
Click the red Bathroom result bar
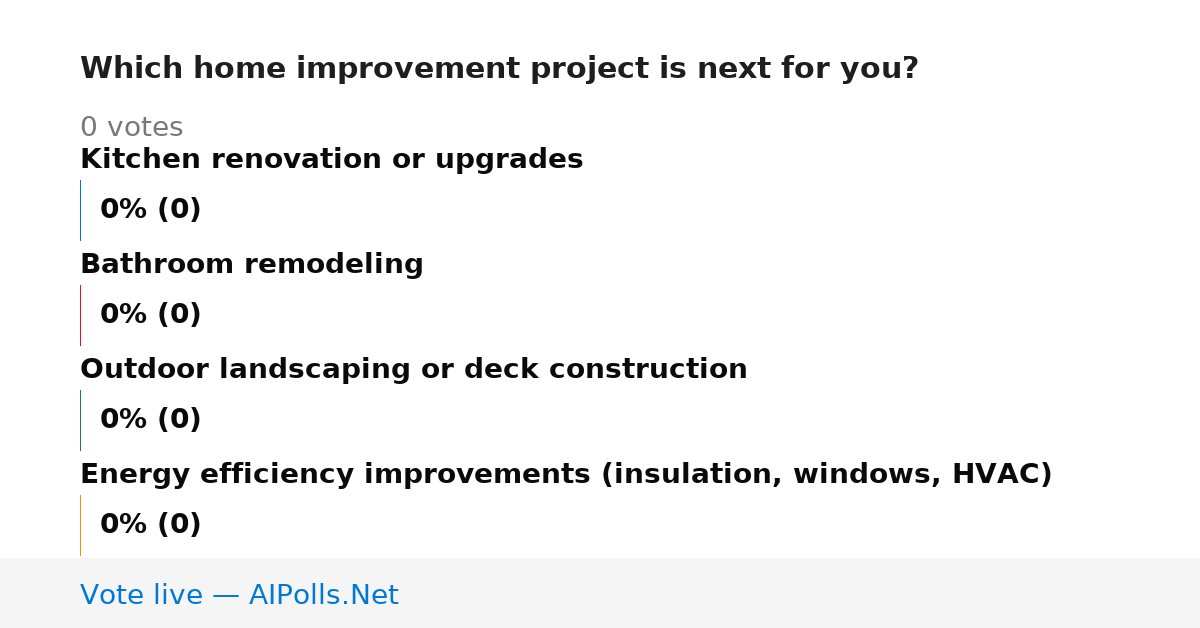pyautogui.click(x=81, y=315)
